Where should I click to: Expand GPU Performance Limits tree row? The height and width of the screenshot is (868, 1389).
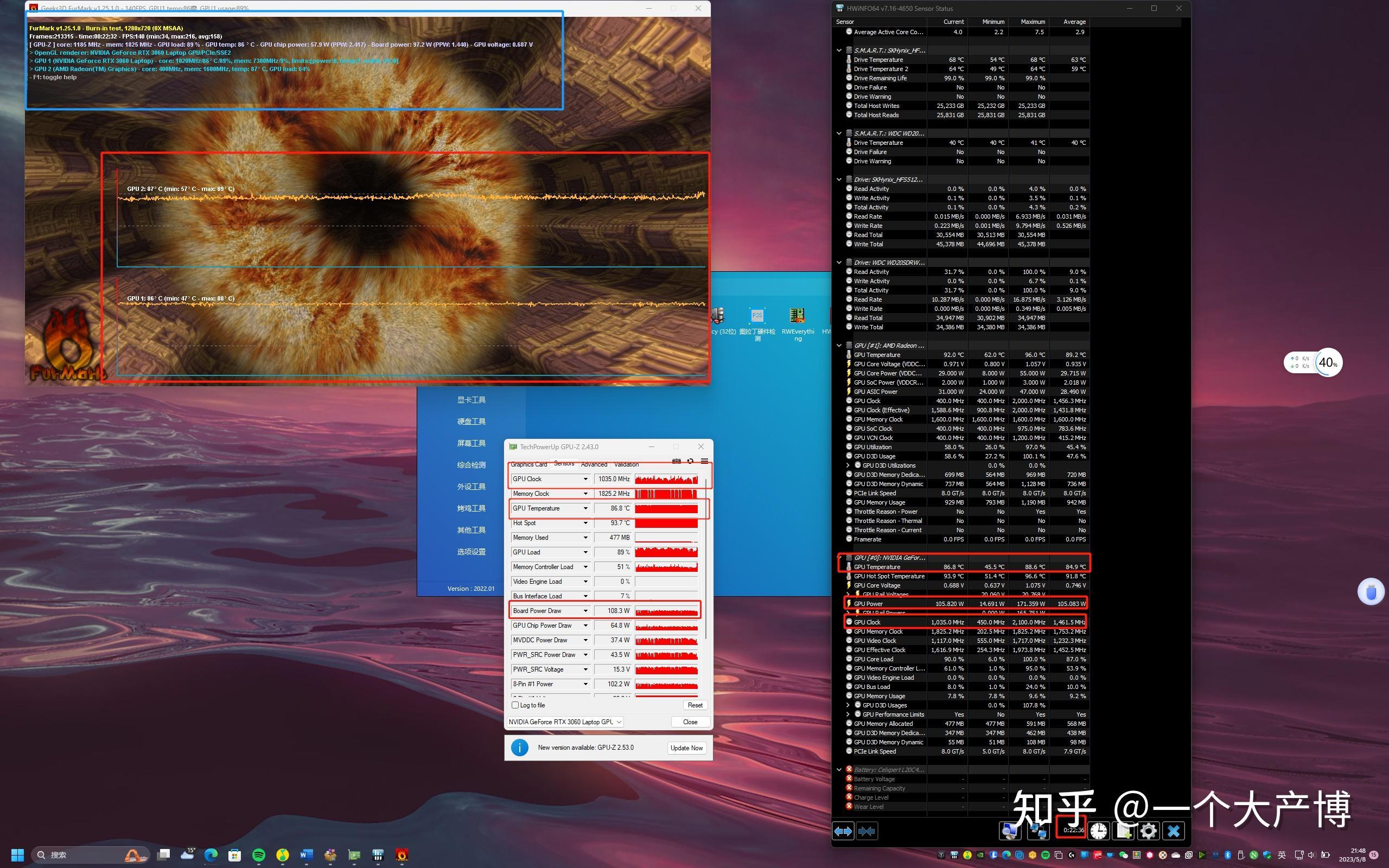click(x=849, y=714)
